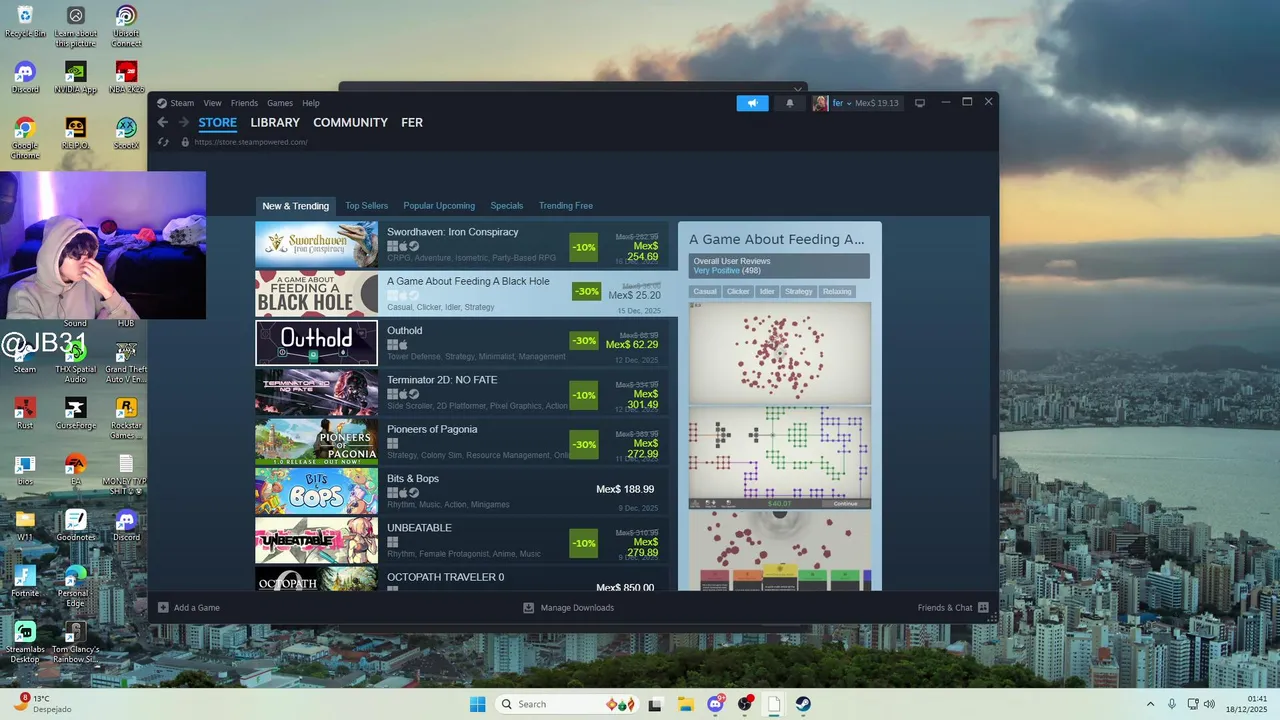
Task: Select the Trending Free tab
Action: tap(566, 206)
